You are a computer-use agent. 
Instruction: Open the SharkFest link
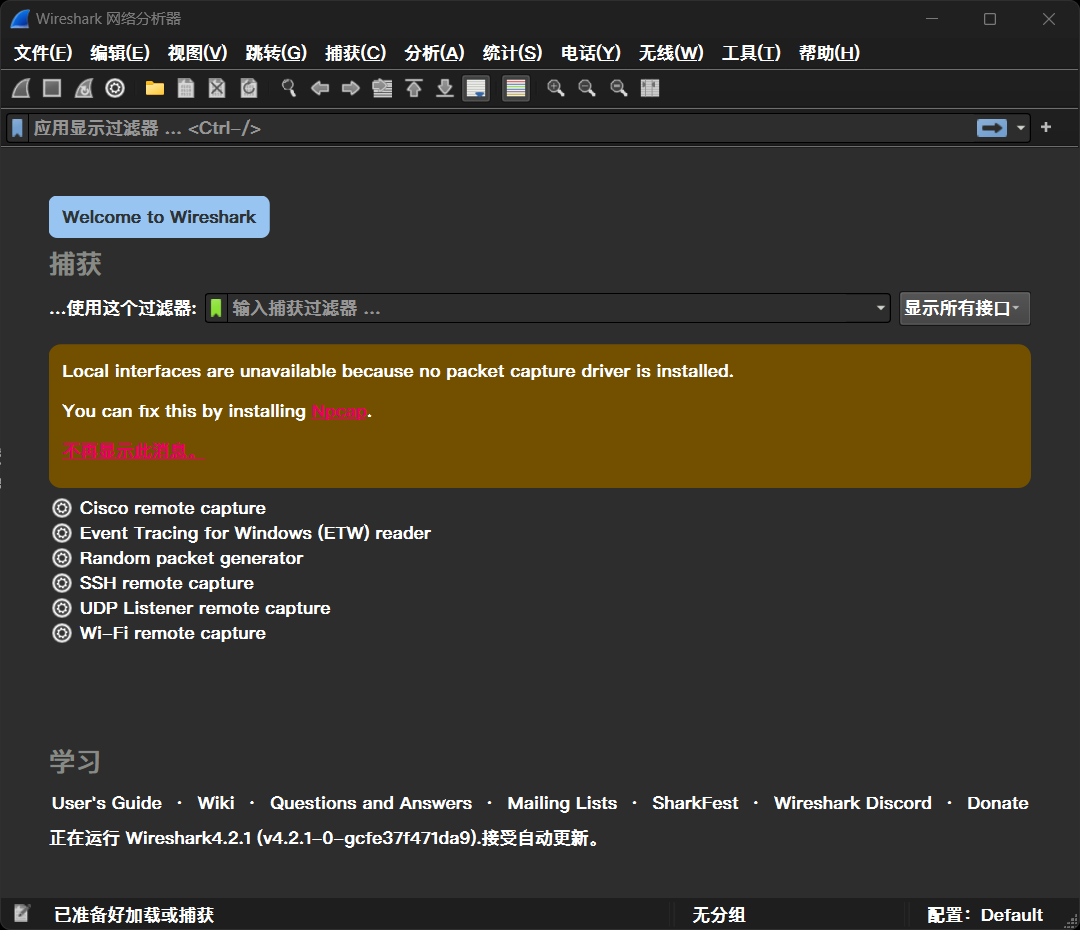coord(695,803)
